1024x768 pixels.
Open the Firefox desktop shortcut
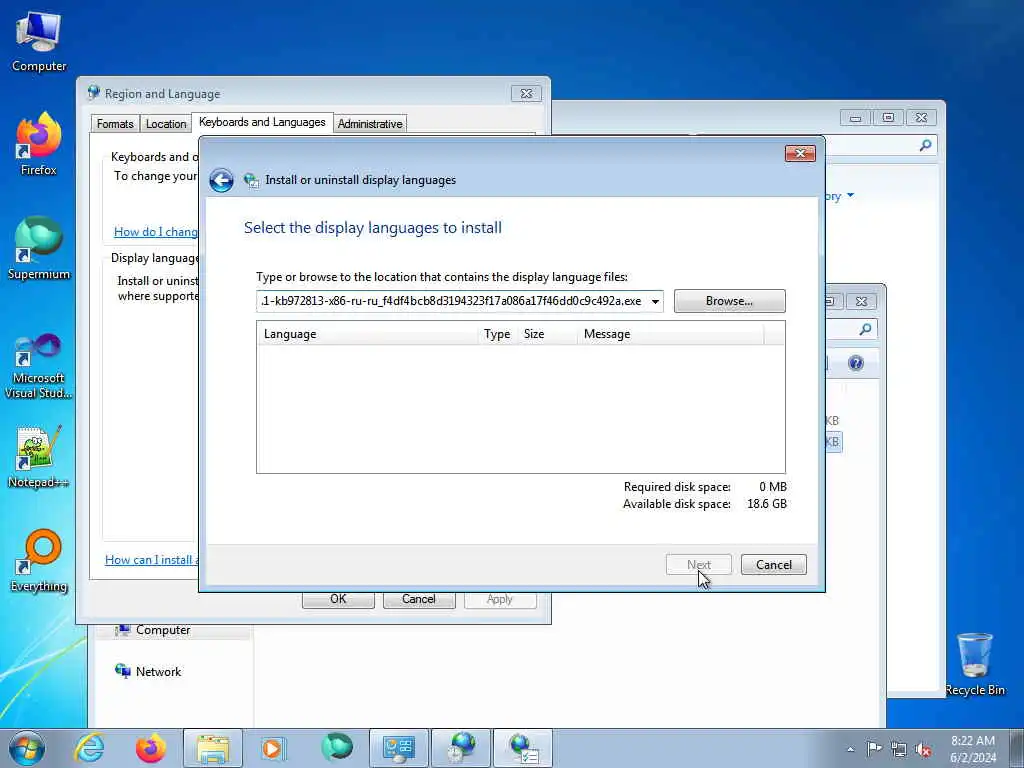pyautogui.click(x=39, y=144)
